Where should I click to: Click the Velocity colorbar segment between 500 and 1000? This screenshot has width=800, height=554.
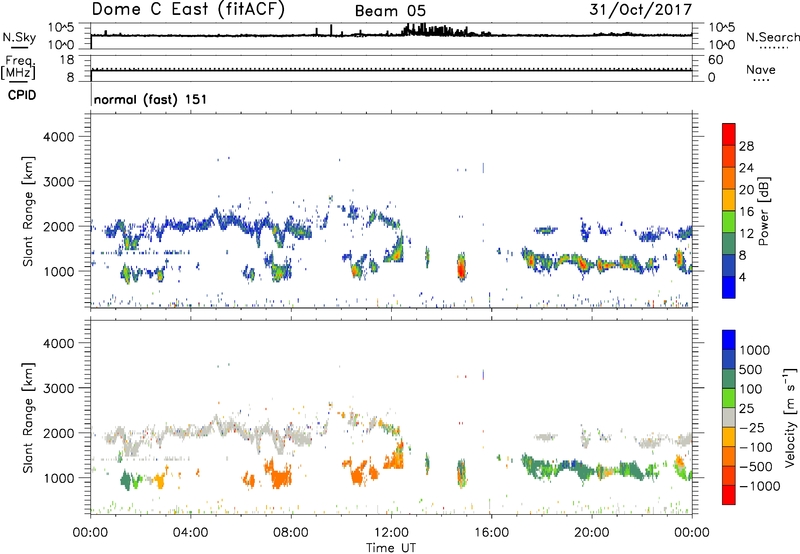click(x=729, y=359)
